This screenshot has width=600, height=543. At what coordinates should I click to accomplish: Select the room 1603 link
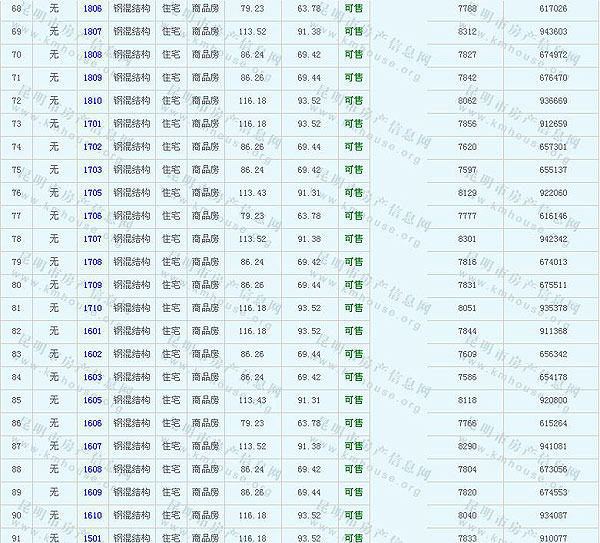[x=92, y=377]
